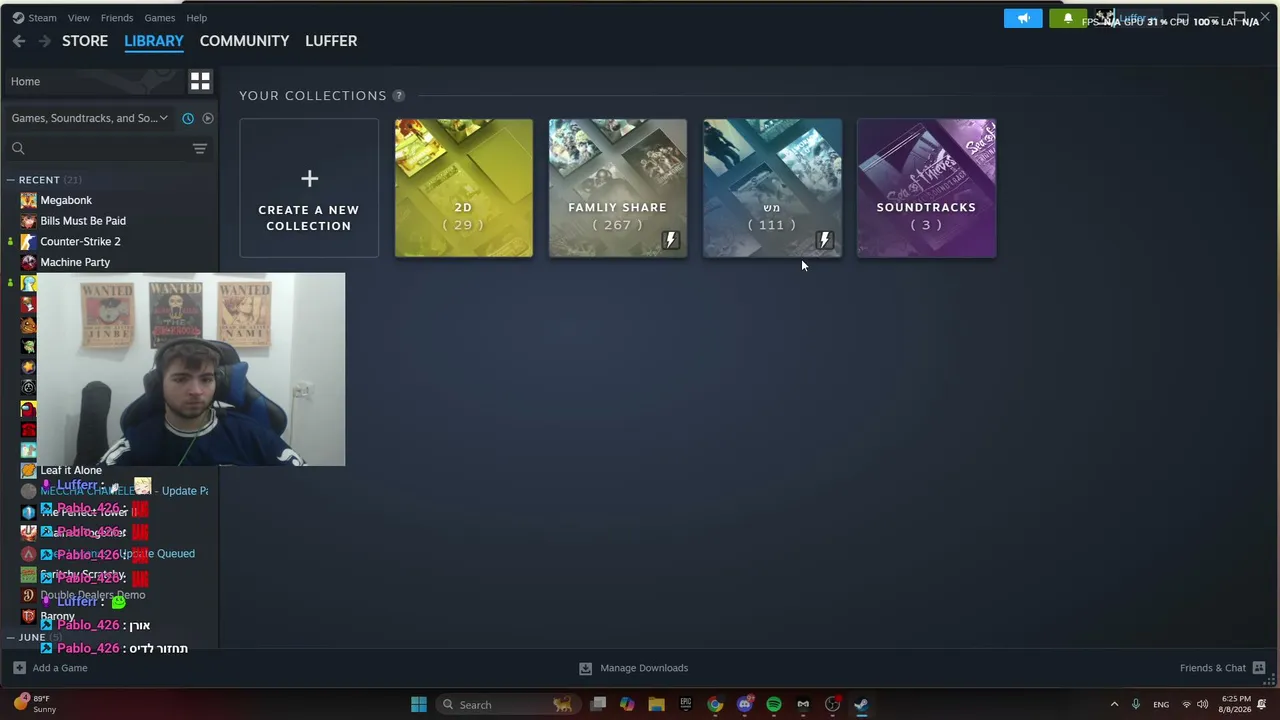Open the green notifications bell
The width and height of the screenshot is (1280, 720).
coord(1068,19)
